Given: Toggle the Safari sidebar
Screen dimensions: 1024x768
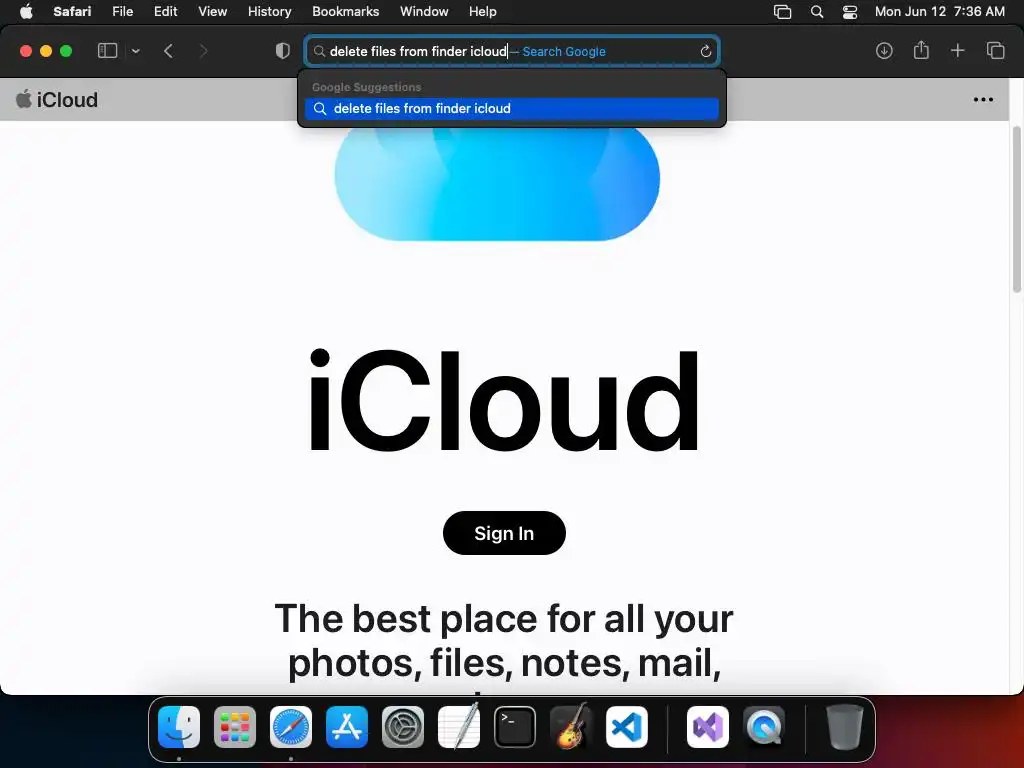Looking at the screenshot, I should (x=107, y=51).
